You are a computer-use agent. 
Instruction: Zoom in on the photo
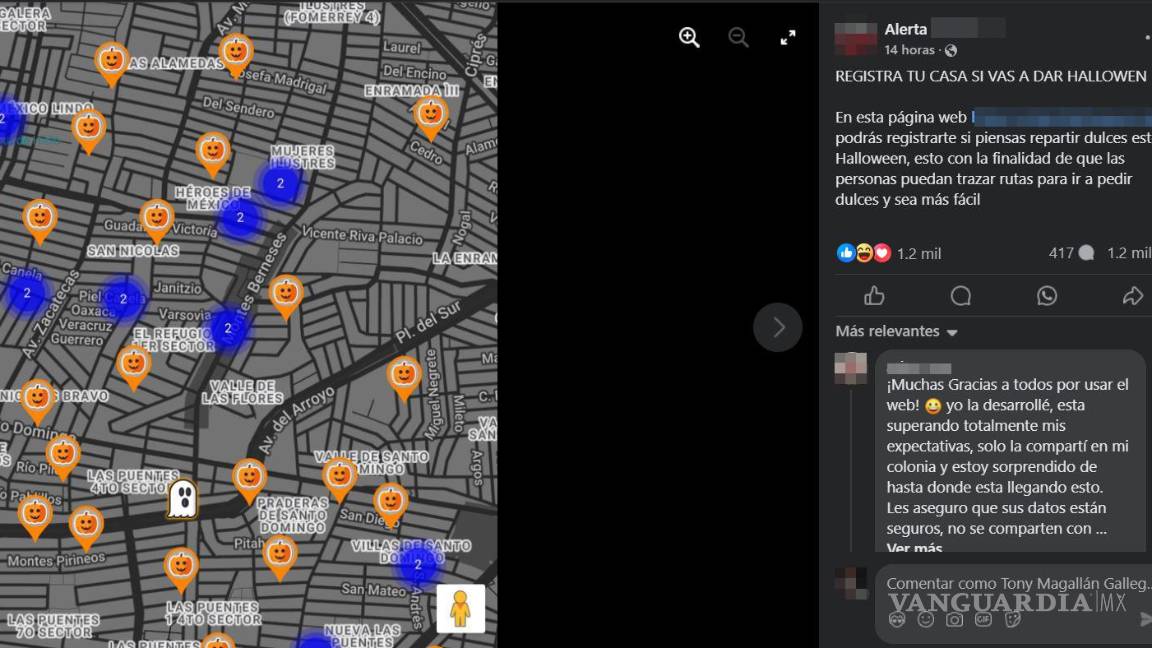tap(689, 38)
